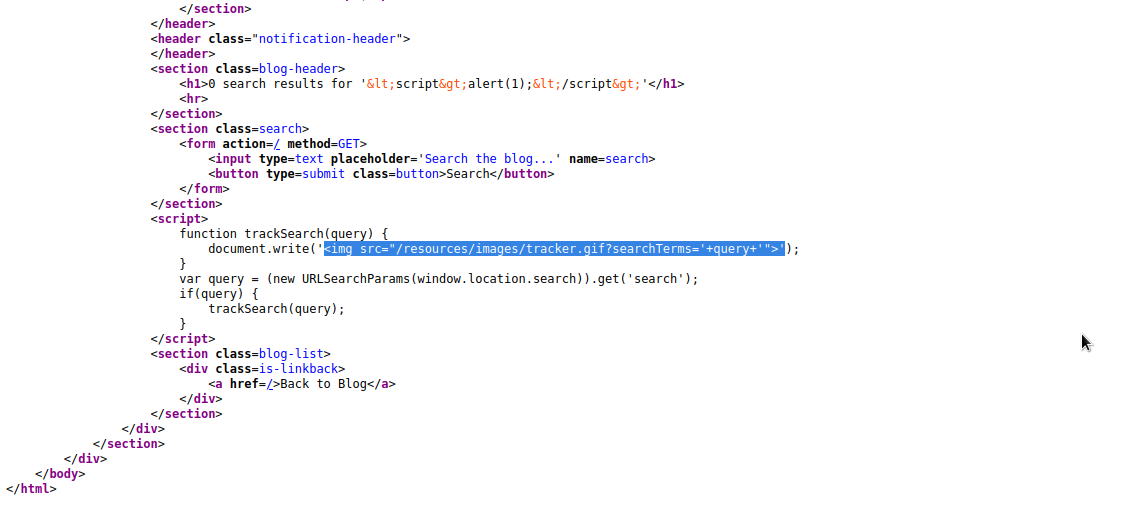Click the closing body tag
Viewport: 1145px width, 509px height.
[60, 474]
